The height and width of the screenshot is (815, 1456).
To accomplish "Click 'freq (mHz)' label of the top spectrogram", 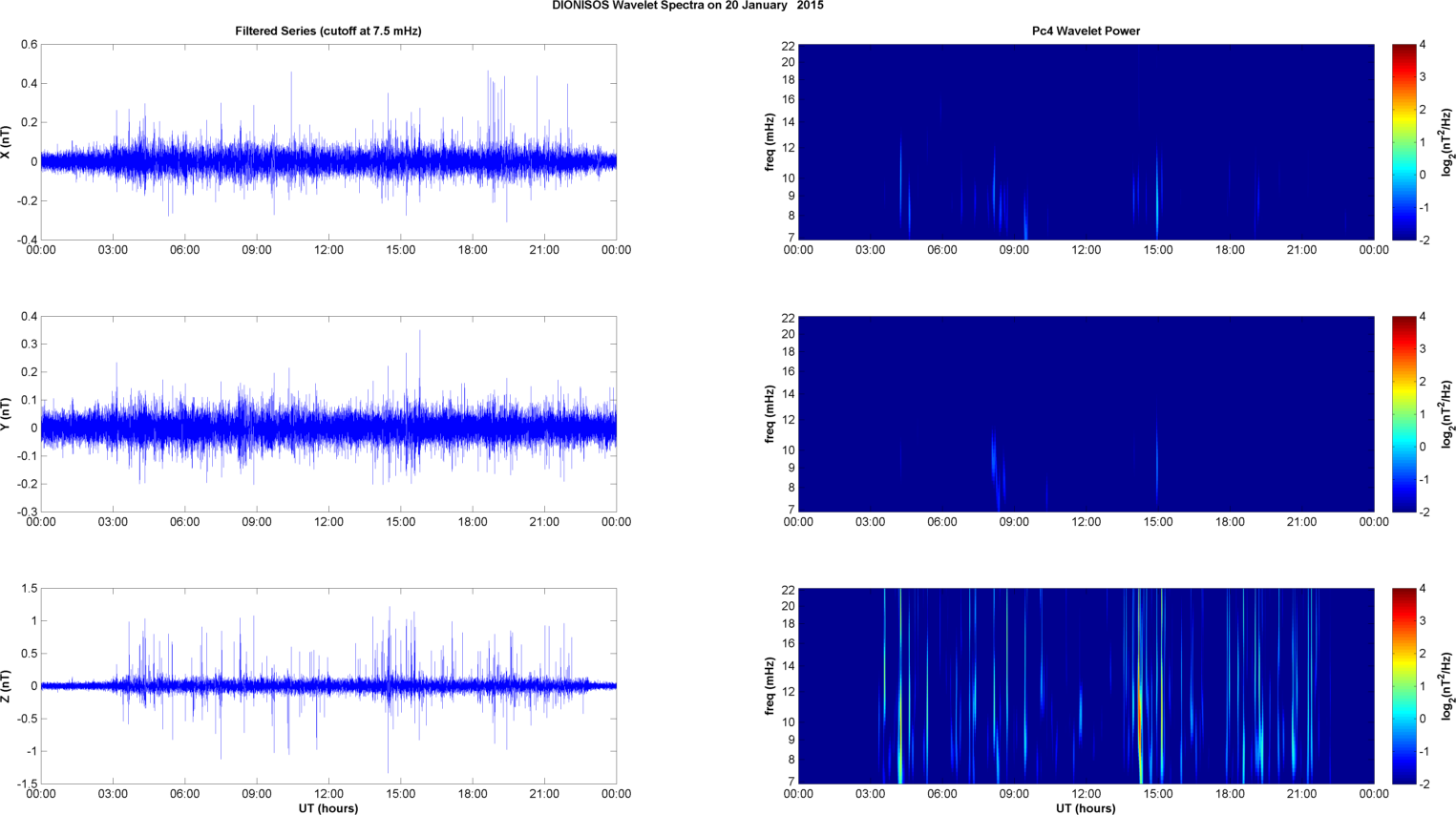I will pyautogui.click(x=770, y=142).
